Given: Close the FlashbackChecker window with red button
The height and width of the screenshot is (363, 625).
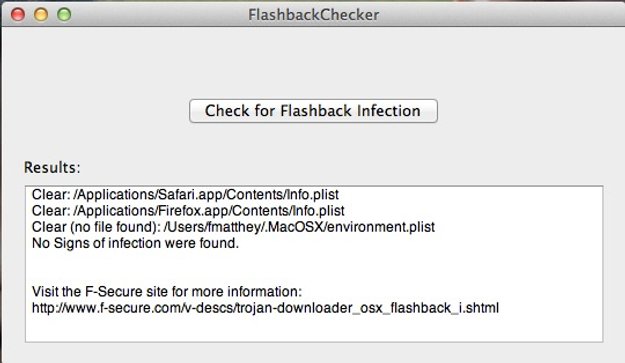Looking at the screenshot, I should (x=18, y=15).
